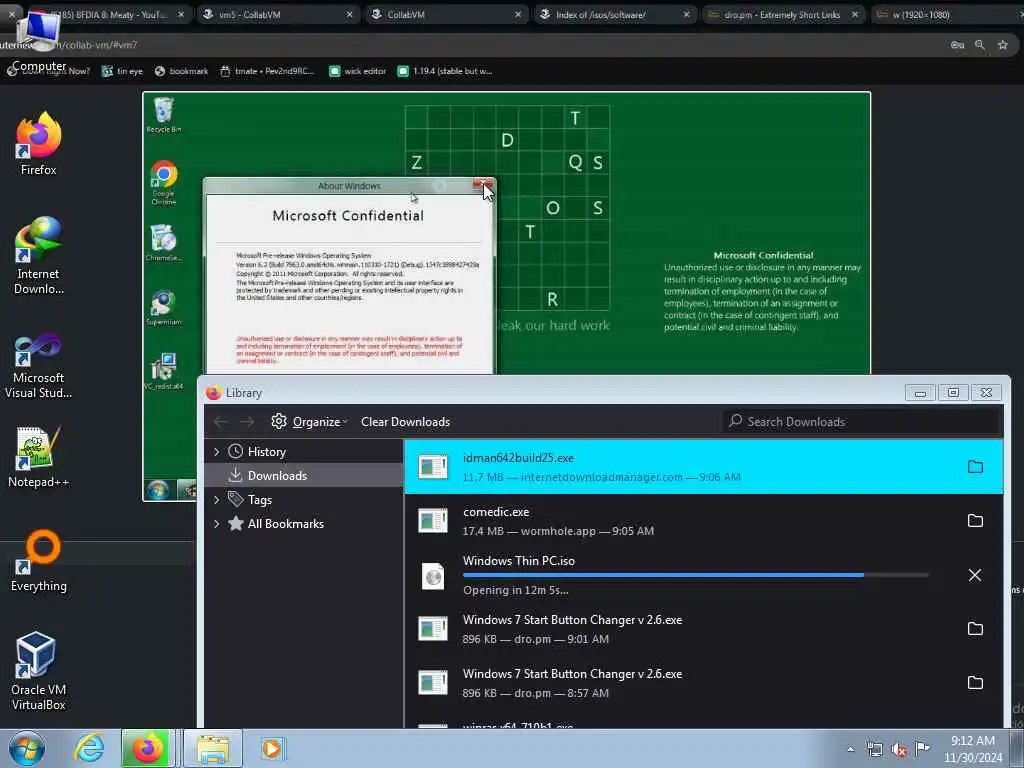Select Tags in the Library sidebar
Screen dimensions: 1024x768
(x=304, y=500)
